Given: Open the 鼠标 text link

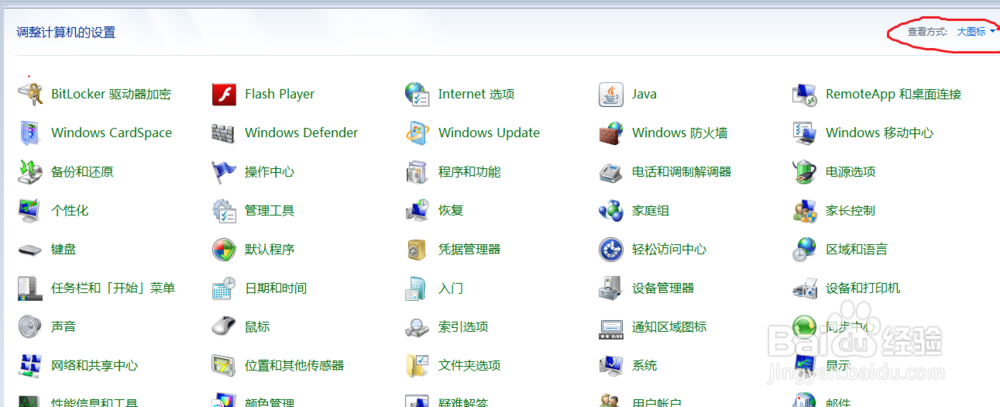Looking at the screenshot, I should [x=257, y=327].
